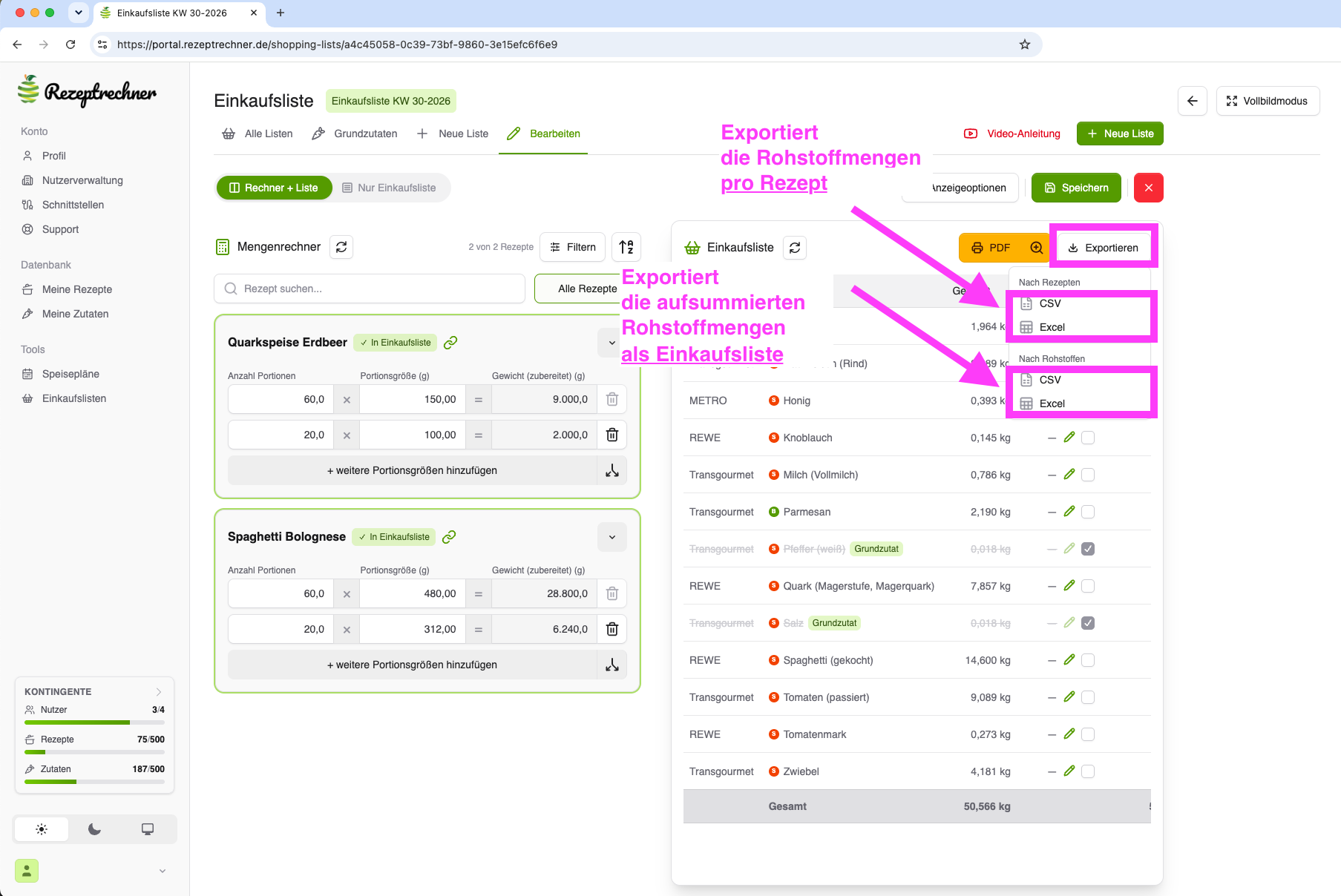This screenshot has width=1341, height=896.
Task: Check the Milch (Vollmilch) checkbox
Action: 1088,475
